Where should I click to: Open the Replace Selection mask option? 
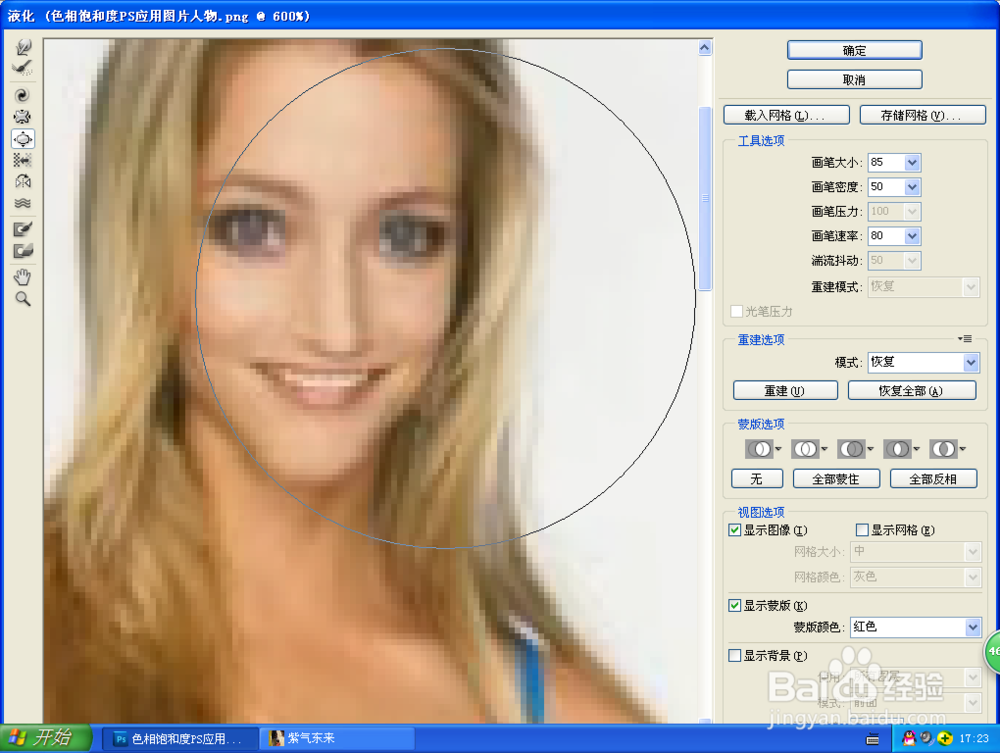pos(763,449)
